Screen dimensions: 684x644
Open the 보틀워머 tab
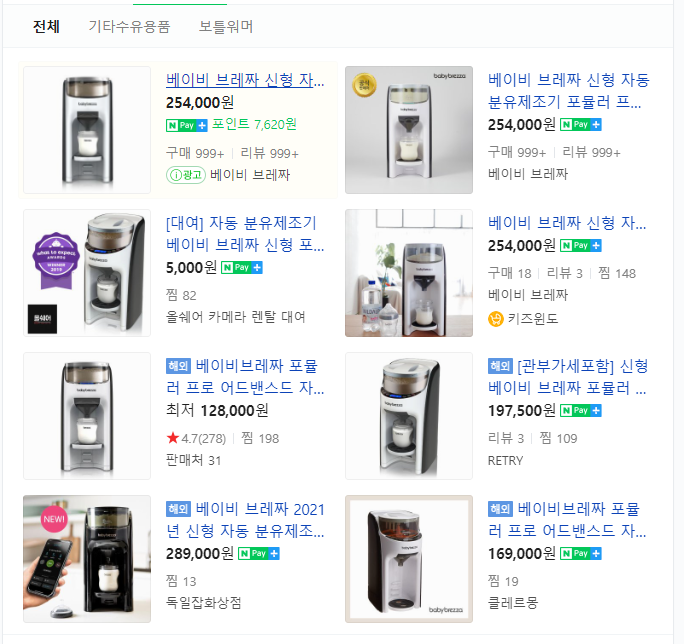(x=226, y=26)
